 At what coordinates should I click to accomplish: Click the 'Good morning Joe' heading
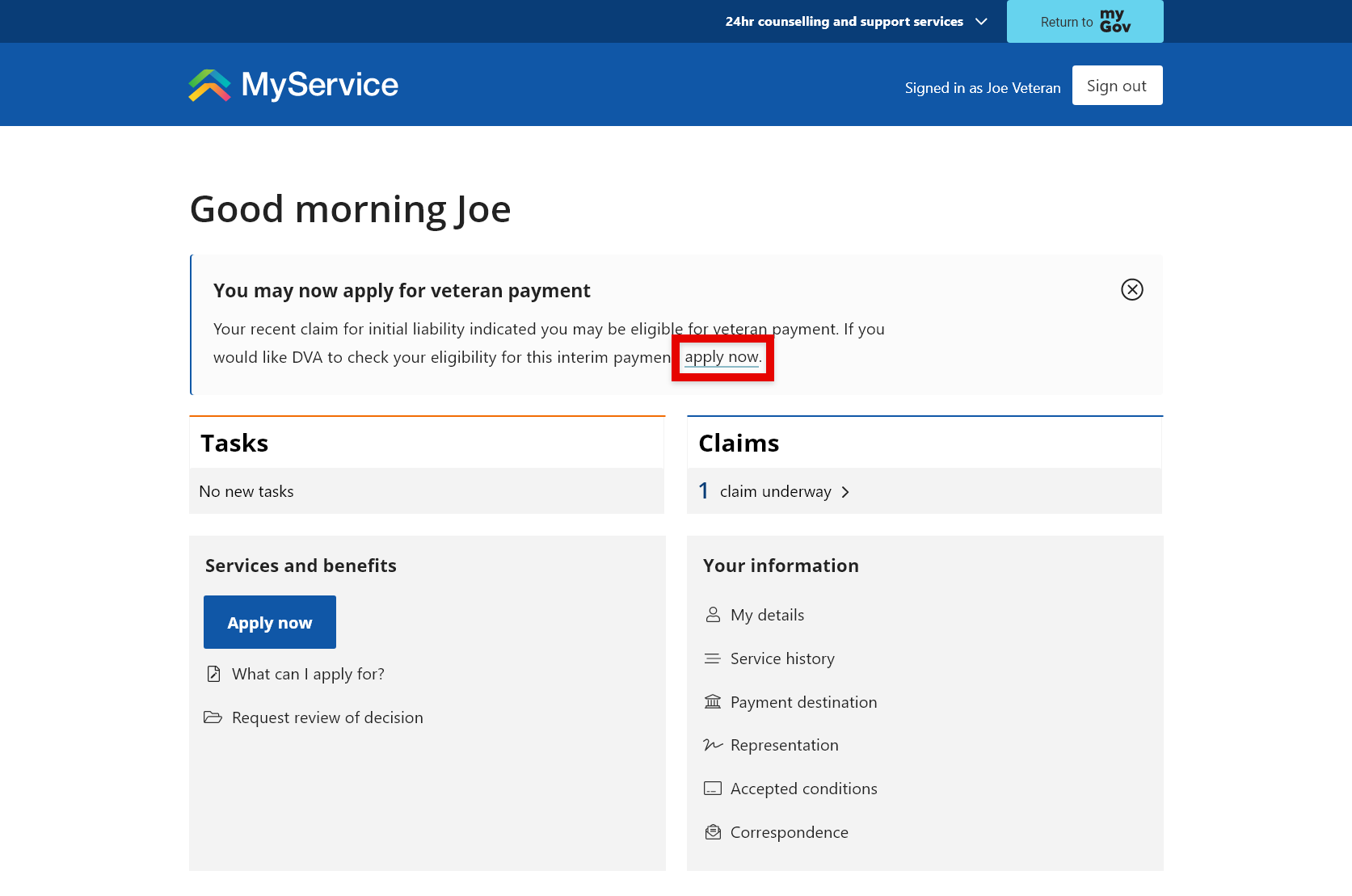tap(351, 209)
